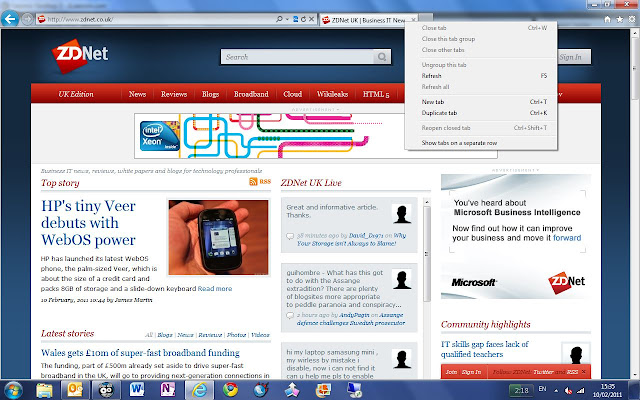The height and width of the screenshot is (400, 640).
Task: Click the browser Forward arrow button
Action: 27,19
